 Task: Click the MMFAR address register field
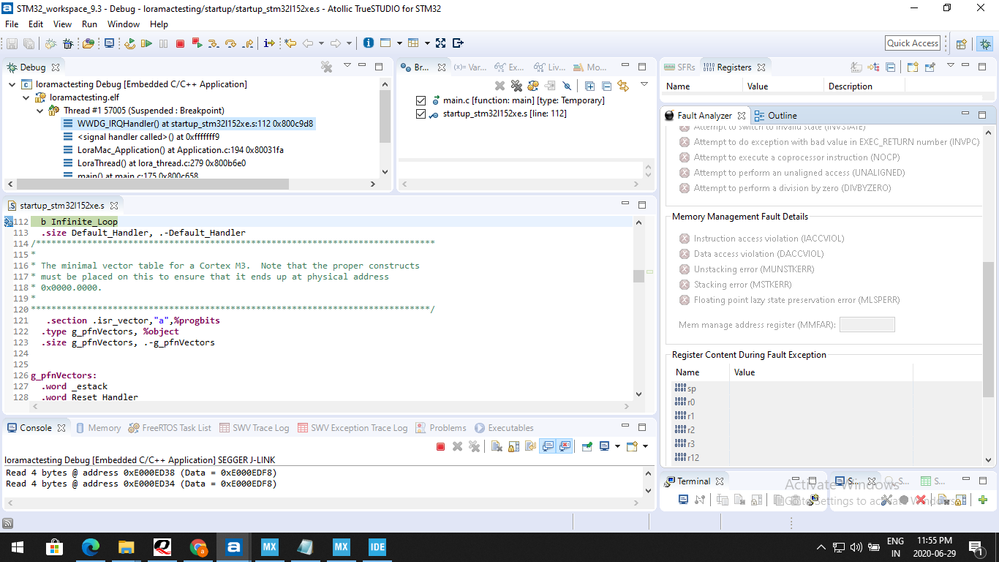coord(866,324)
